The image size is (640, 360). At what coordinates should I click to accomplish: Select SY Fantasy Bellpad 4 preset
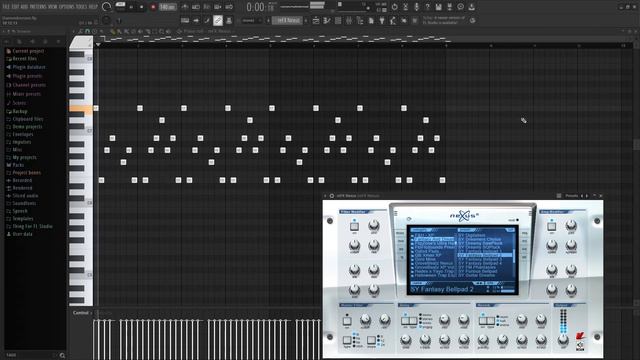click(x=480, y=263)
